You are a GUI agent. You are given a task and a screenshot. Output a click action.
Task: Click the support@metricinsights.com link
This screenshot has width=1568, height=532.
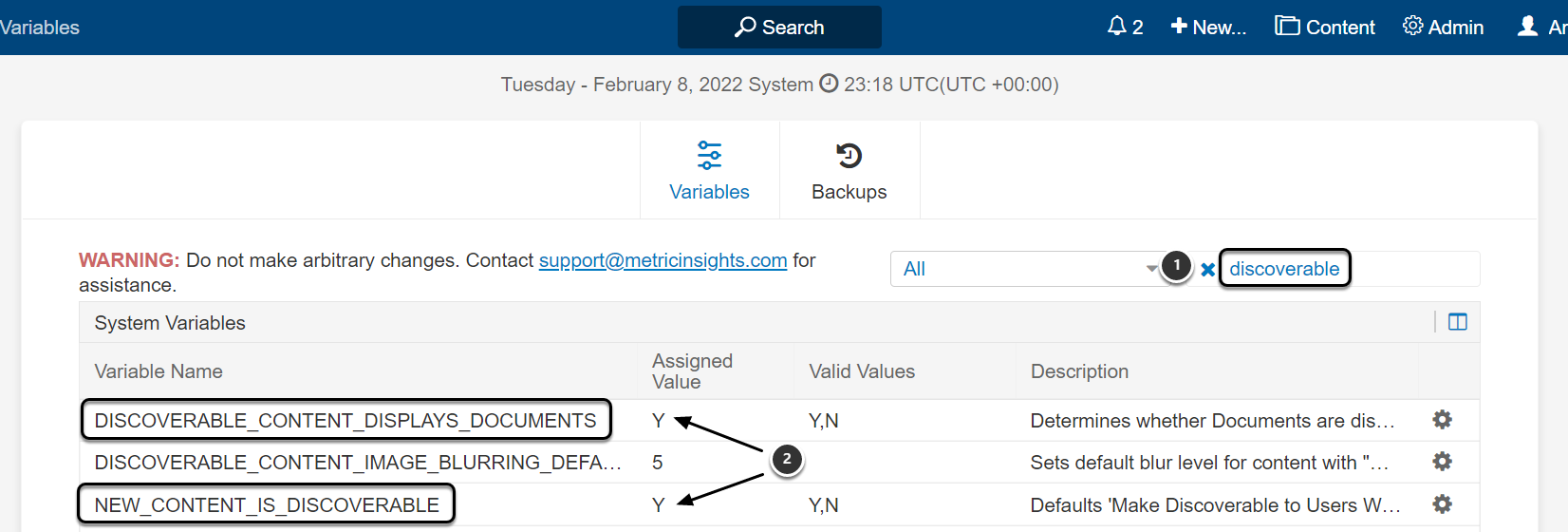(663, 260)
